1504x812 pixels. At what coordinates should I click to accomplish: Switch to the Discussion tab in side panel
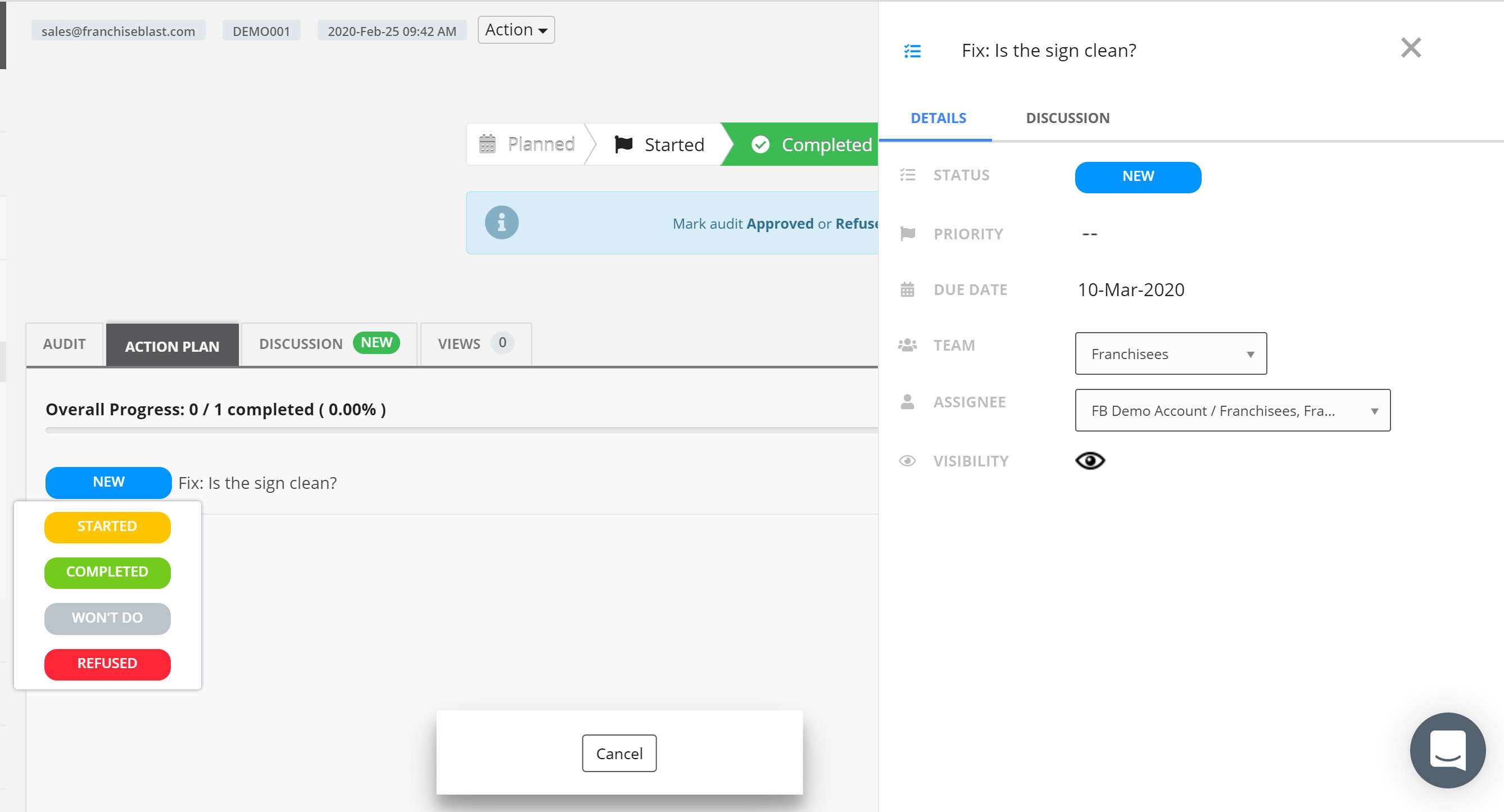coord(1067,119)
